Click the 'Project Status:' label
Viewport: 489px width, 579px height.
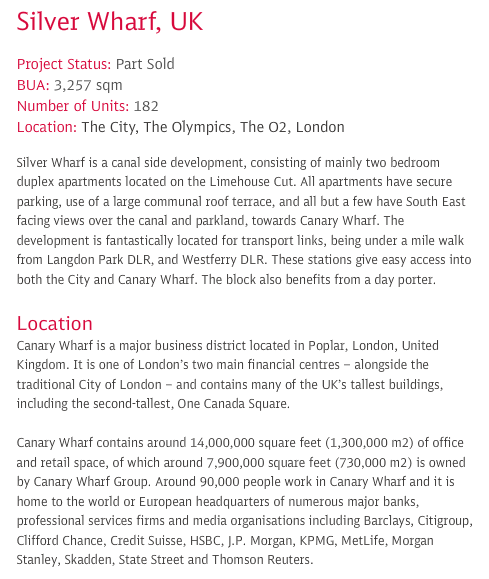64,64
